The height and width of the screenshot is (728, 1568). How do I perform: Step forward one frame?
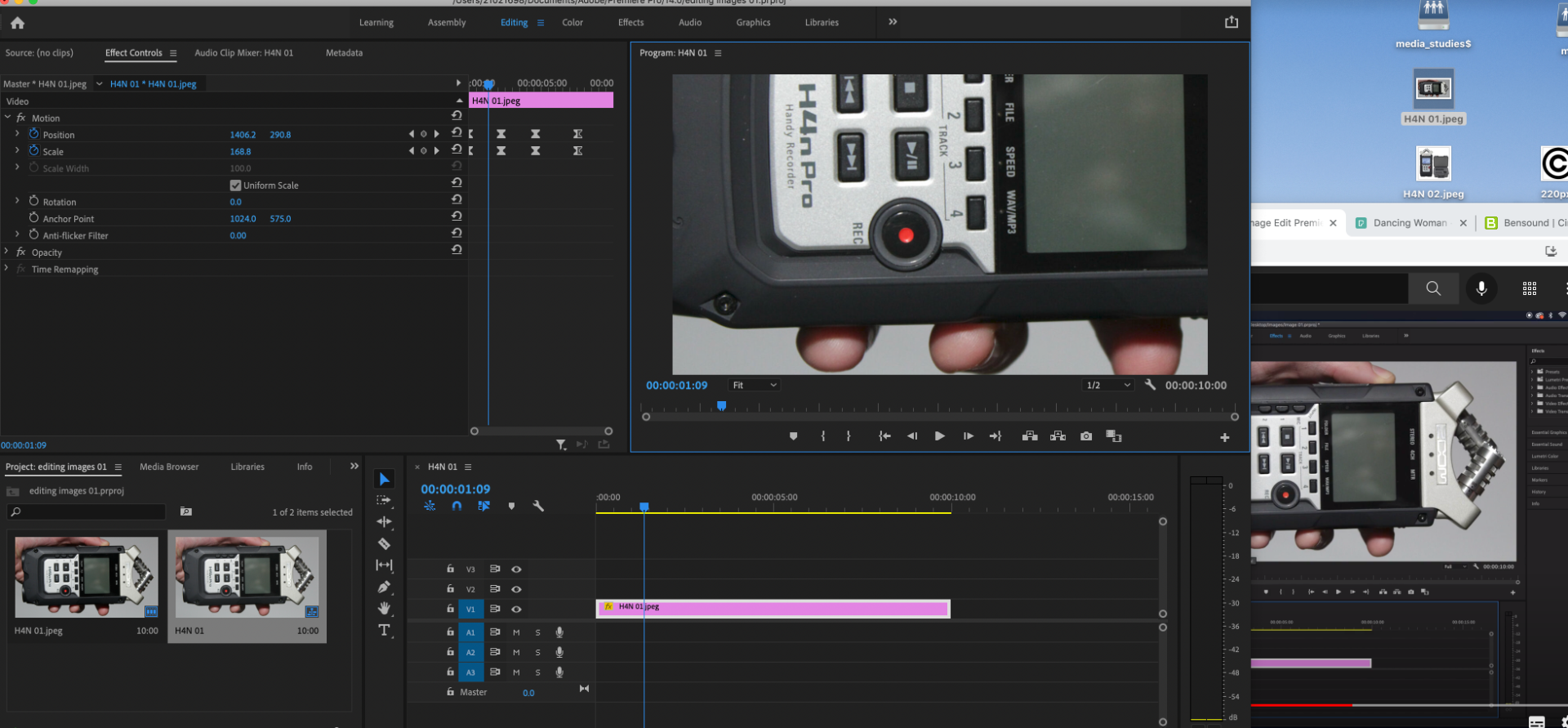(968, 436)
